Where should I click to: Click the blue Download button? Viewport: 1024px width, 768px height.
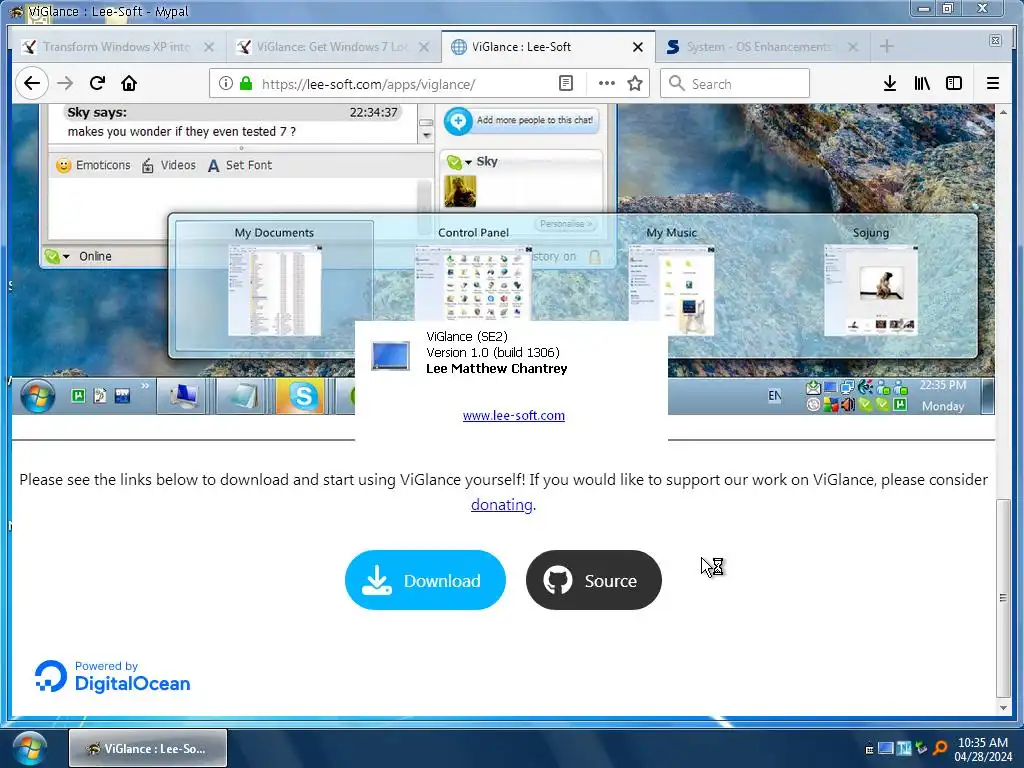[425, 580]
